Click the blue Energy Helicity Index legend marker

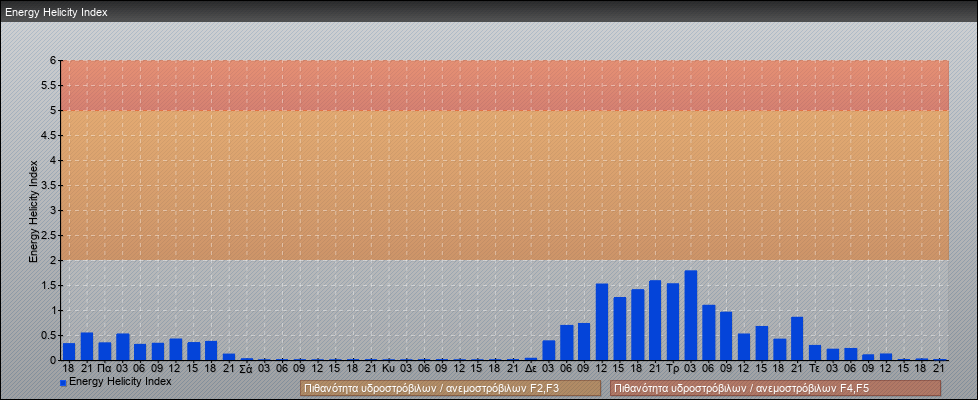(x=63, y=382)
